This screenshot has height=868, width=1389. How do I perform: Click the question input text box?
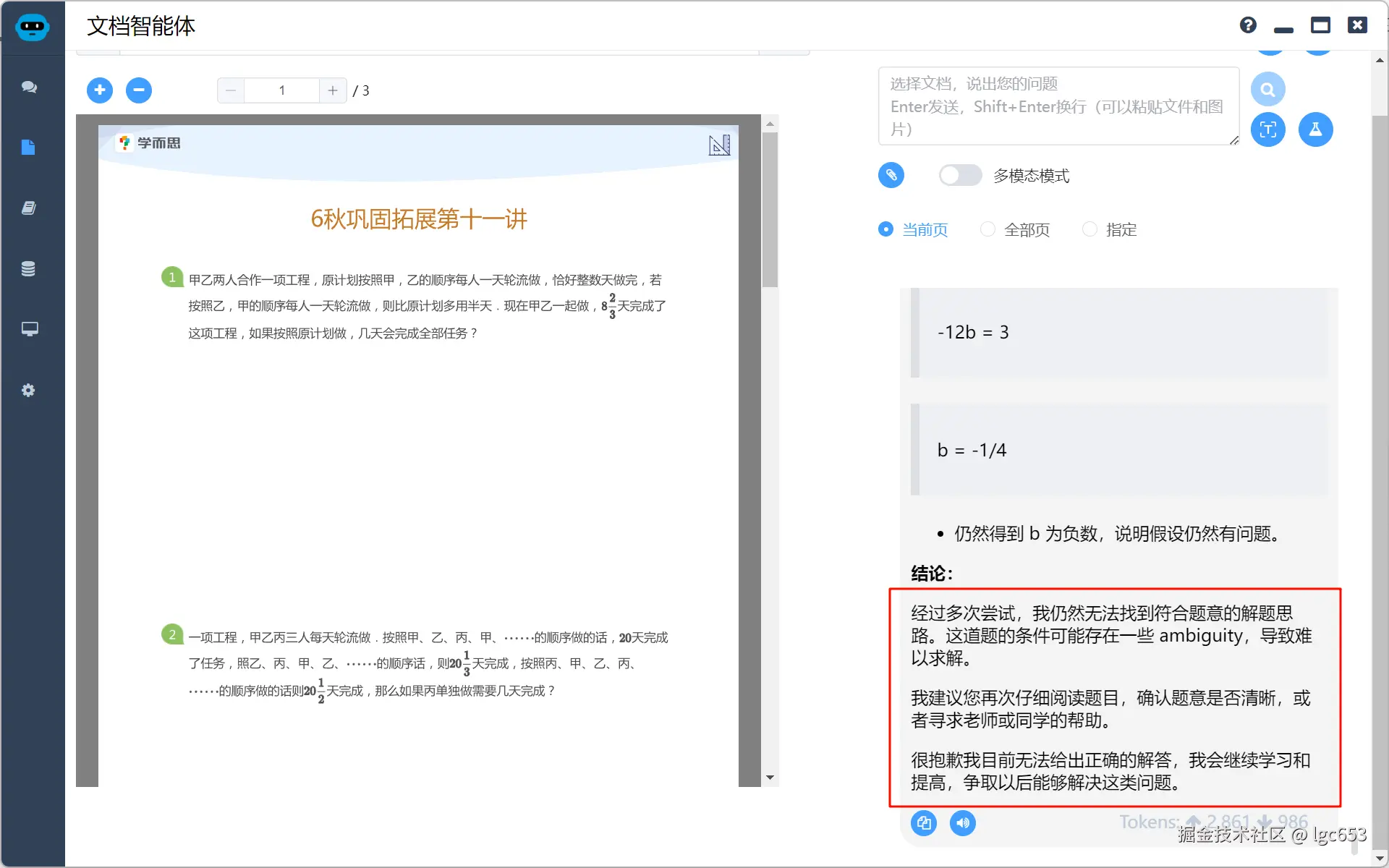tap(1058, 106)
